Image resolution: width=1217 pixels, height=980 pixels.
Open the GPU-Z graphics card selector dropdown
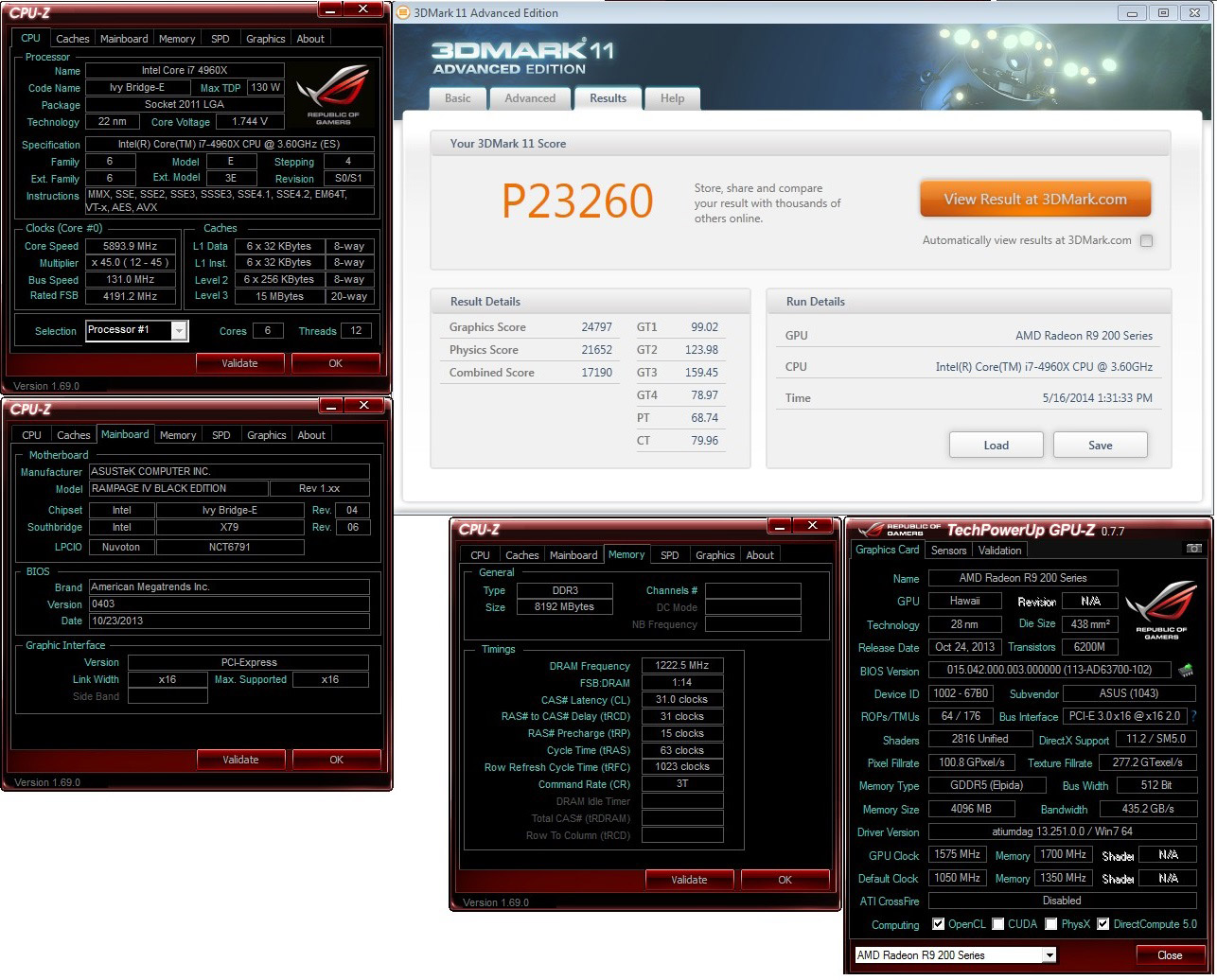955,955
